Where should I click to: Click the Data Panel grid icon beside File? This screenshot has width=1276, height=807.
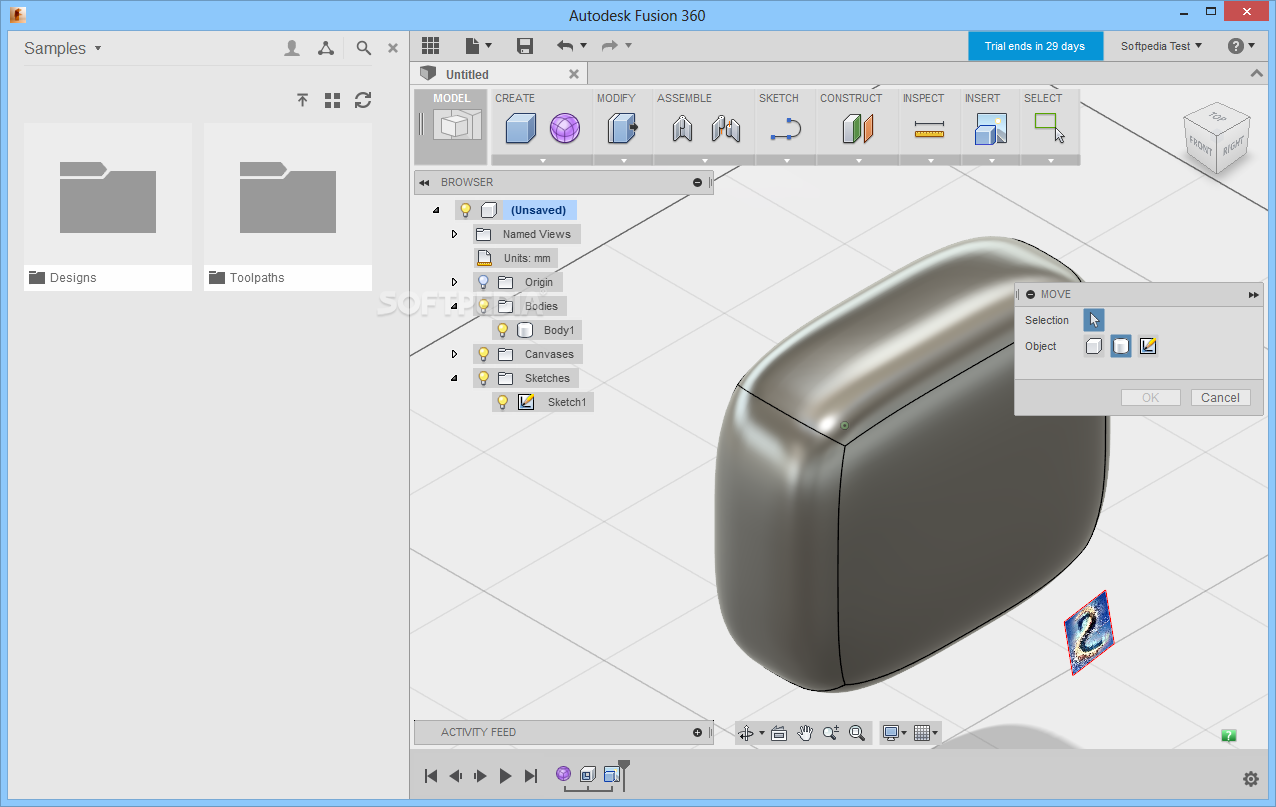(430, 46)
